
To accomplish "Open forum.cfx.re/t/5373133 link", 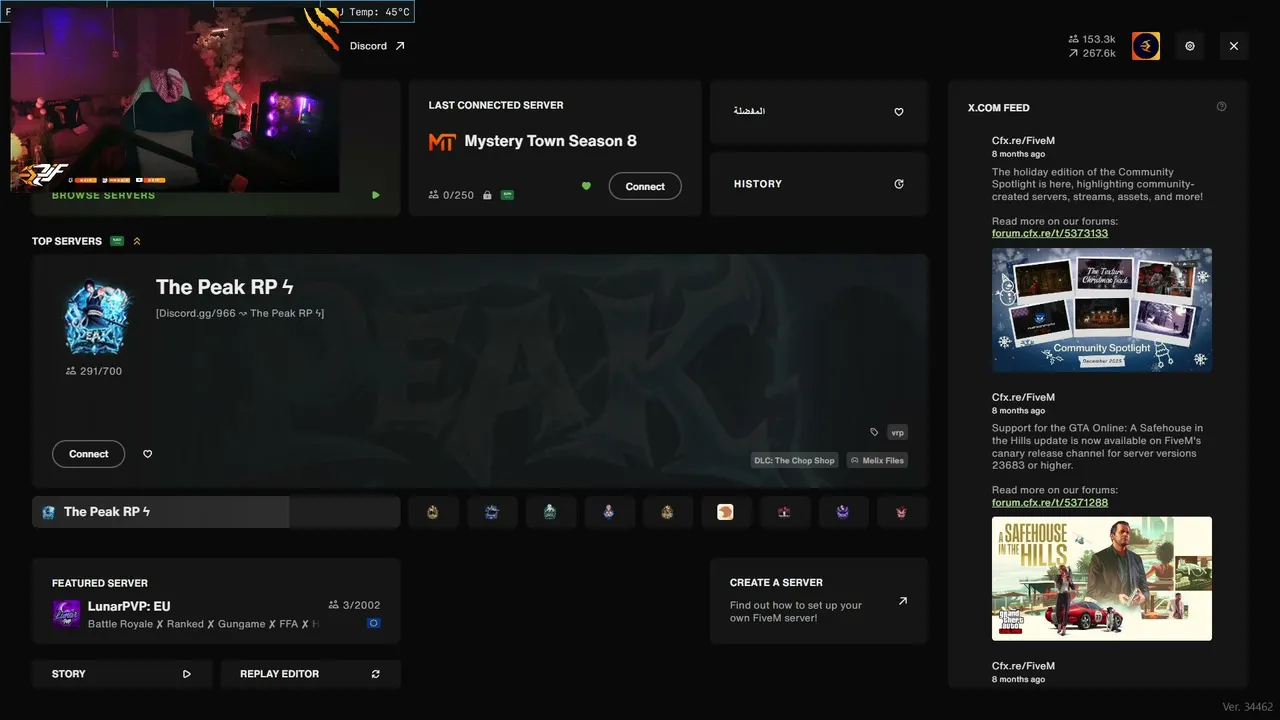I will (1050, 233).
